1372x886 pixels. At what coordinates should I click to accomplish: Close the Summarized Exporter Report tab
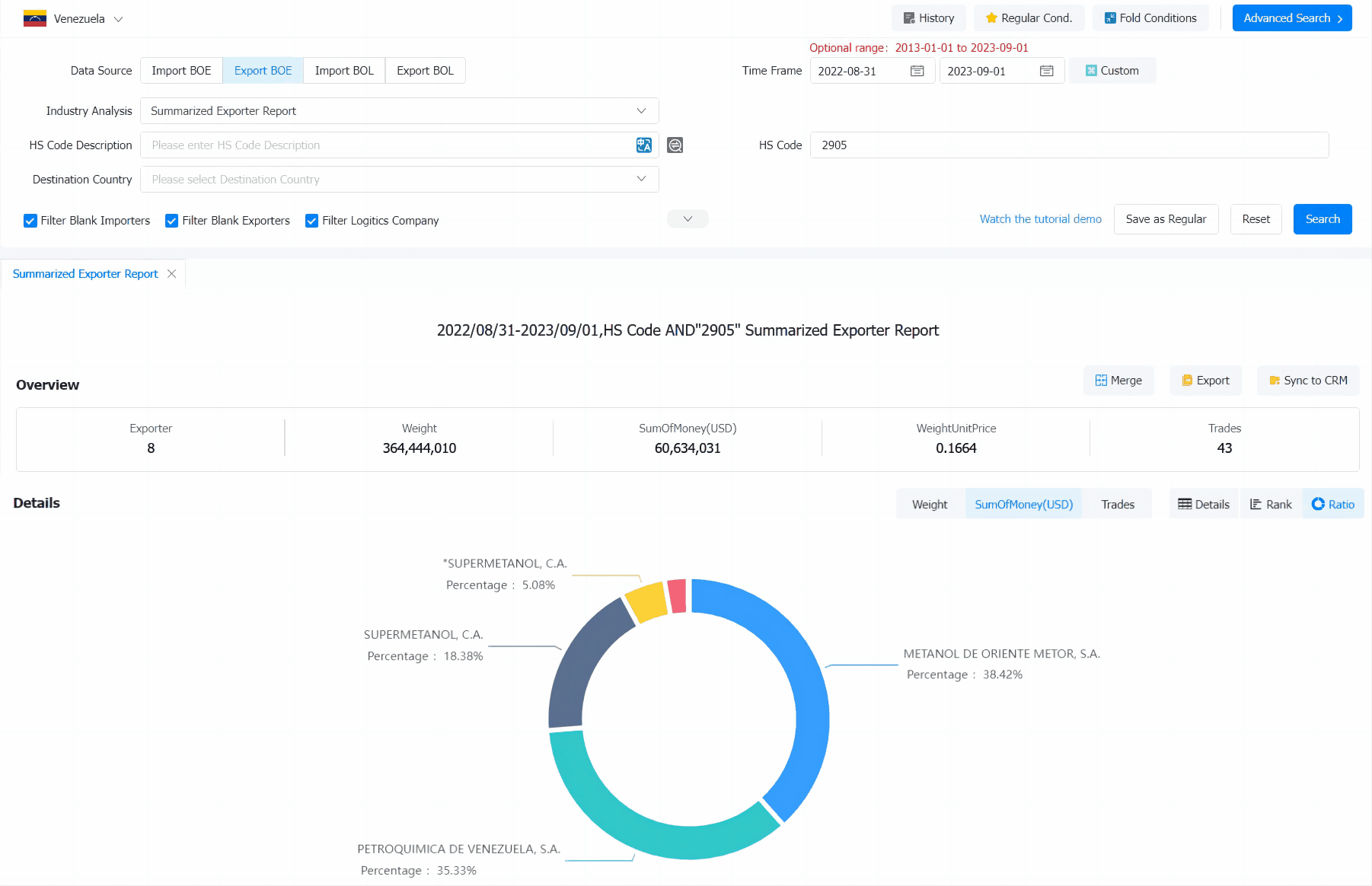(x=172, y=274)
